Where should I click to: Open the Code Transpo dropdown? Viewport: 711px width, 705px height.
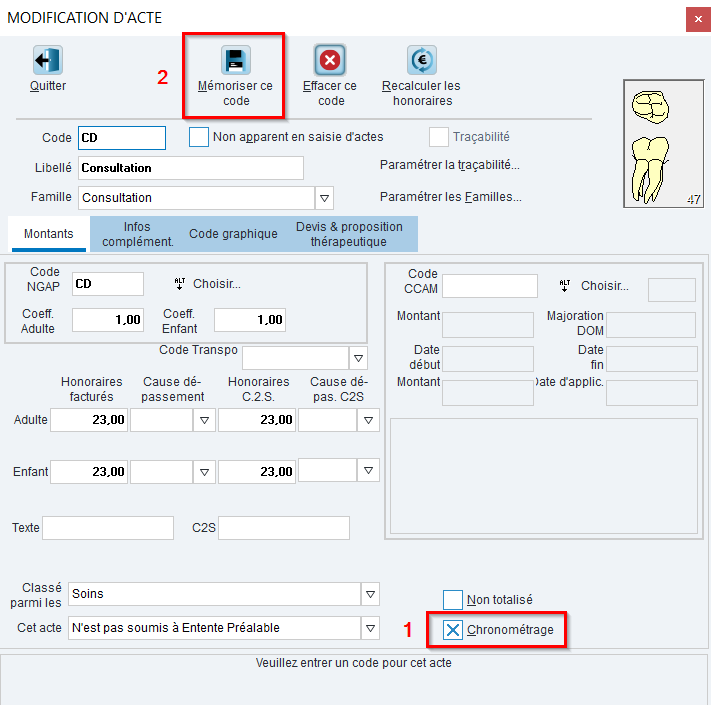click(358, 358)
